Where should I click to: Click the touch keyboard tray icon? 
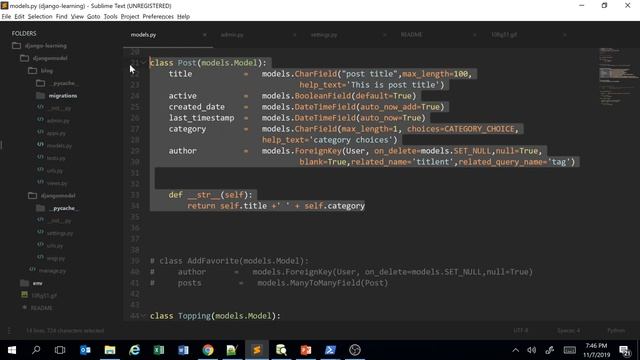(569, 350)
